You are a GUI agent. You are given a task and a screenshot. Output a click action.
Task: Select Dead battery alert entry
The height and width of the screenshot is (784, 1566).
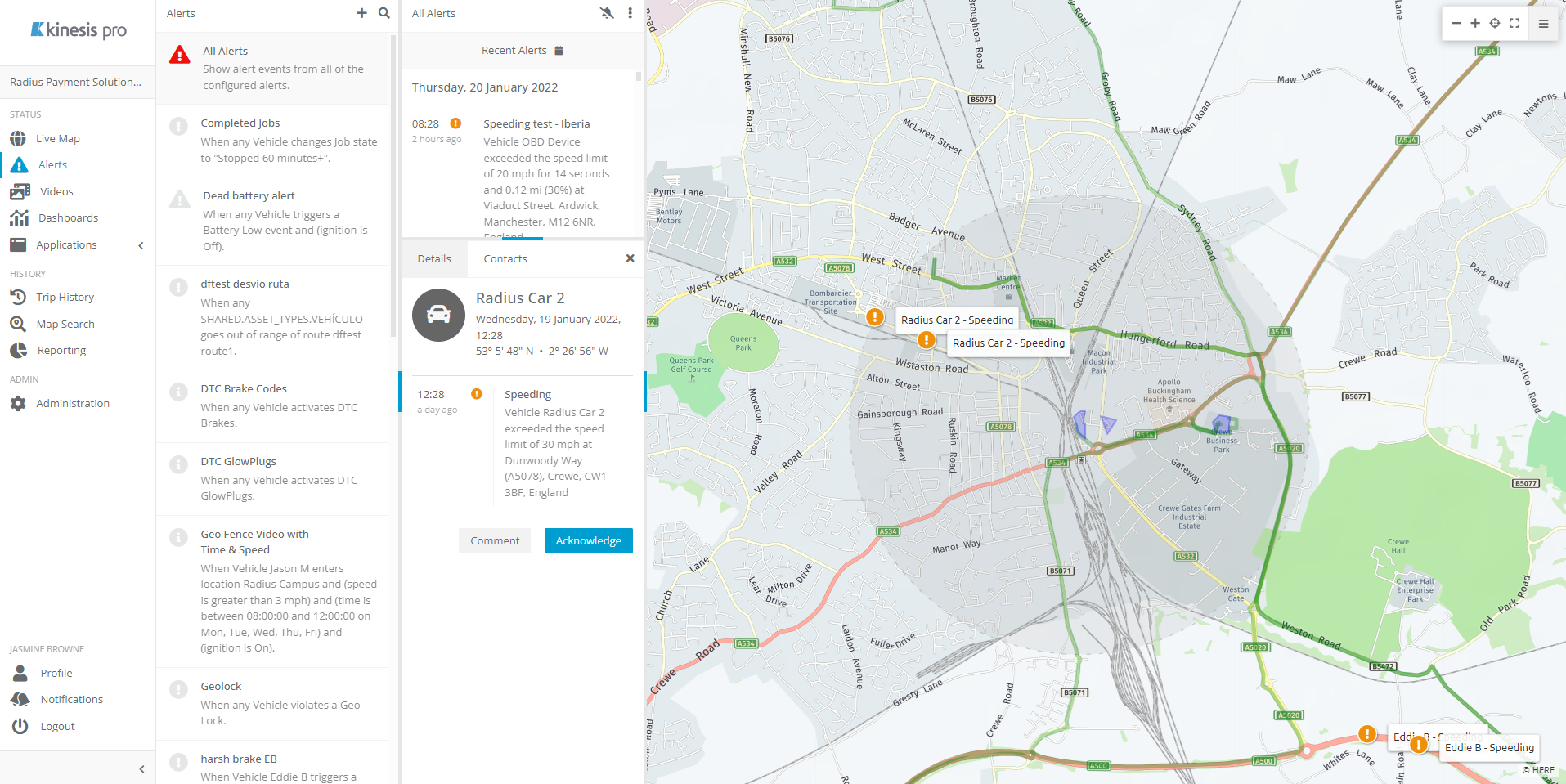(x=272, y=221)
